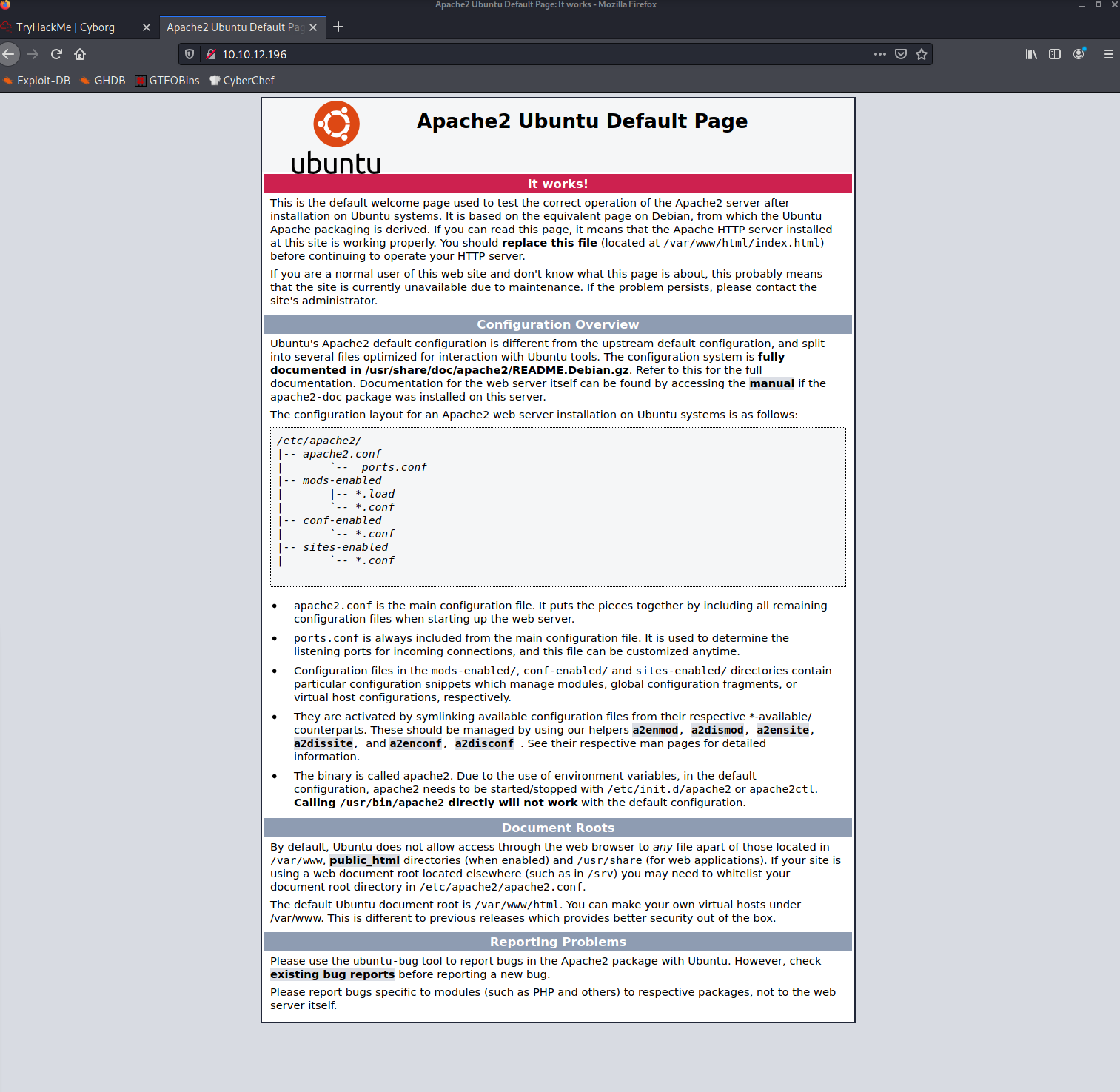
Task: Open the Library icon in toolbar
Action: coord(1031,54)
